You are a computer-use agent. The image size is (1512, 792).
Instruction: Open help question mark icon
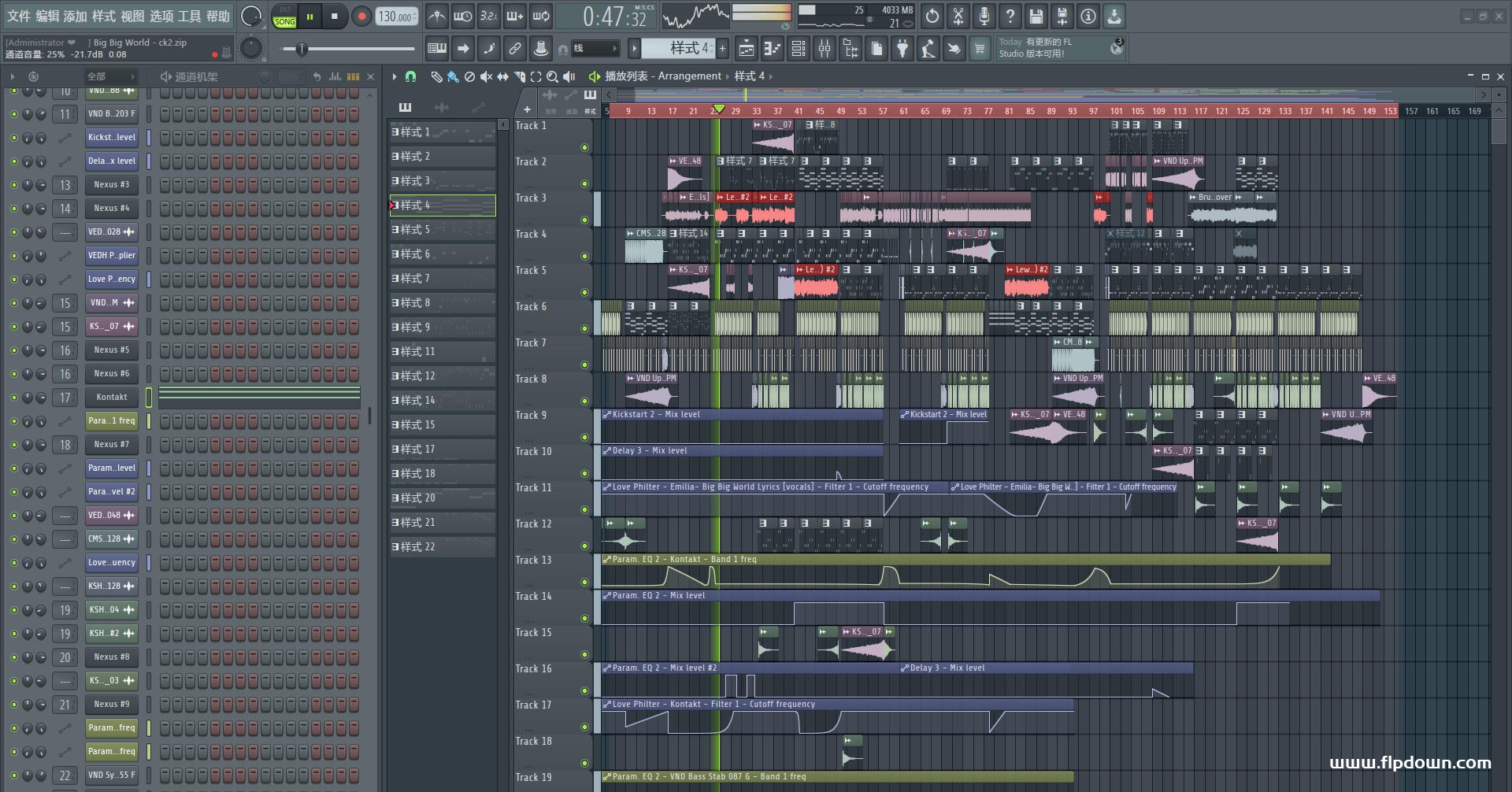click(1010, 16)
